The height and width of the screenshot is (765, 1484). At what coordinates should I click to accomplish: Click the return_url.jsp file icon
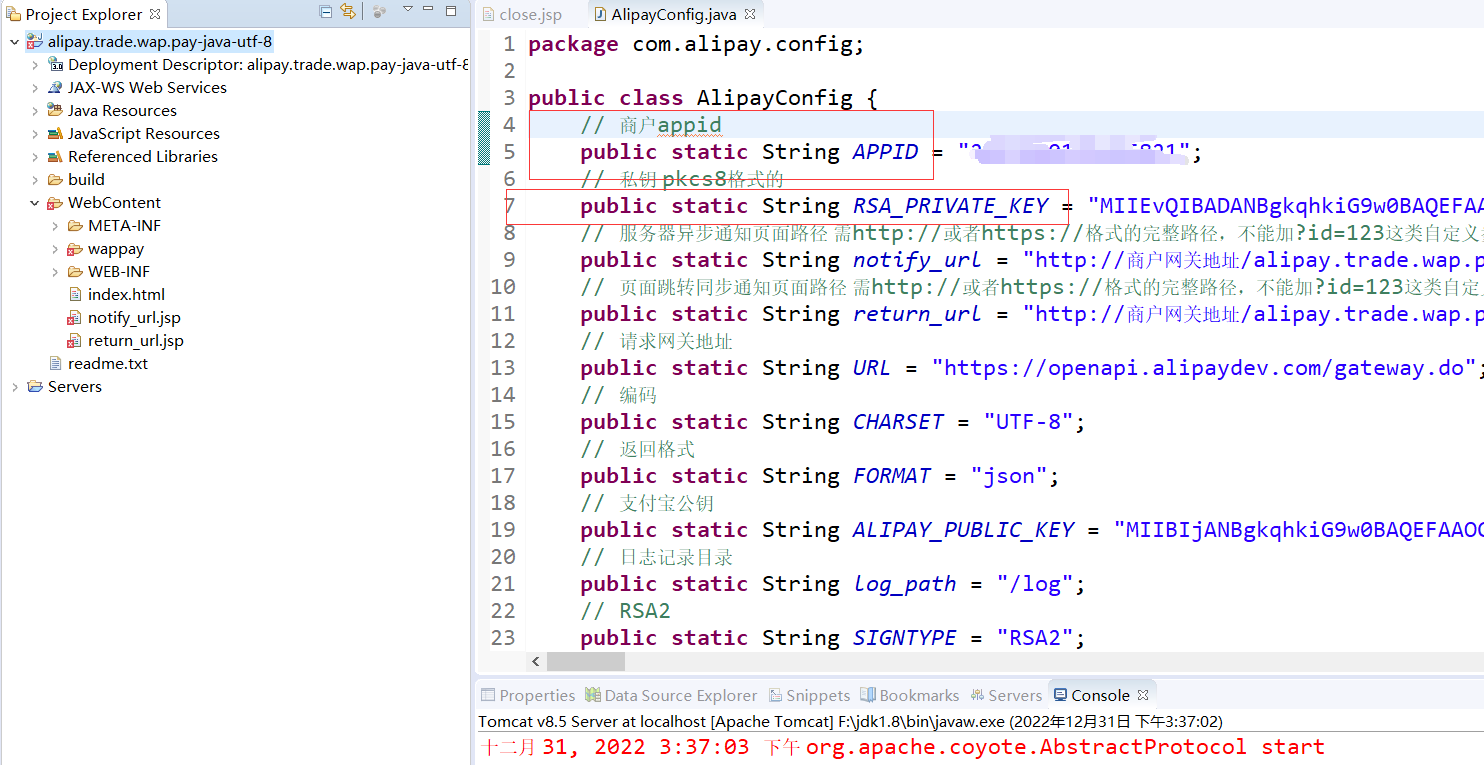(75, 341)
